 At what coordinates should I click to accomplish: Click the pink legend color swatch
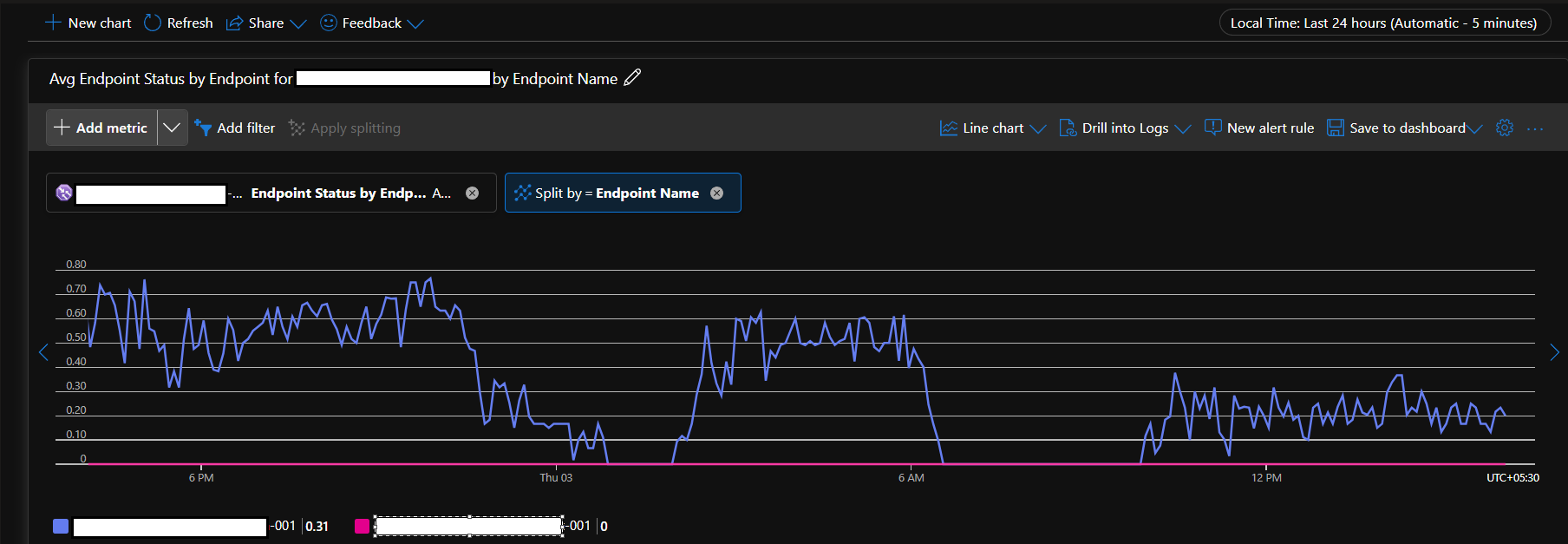tap(363, 526)
